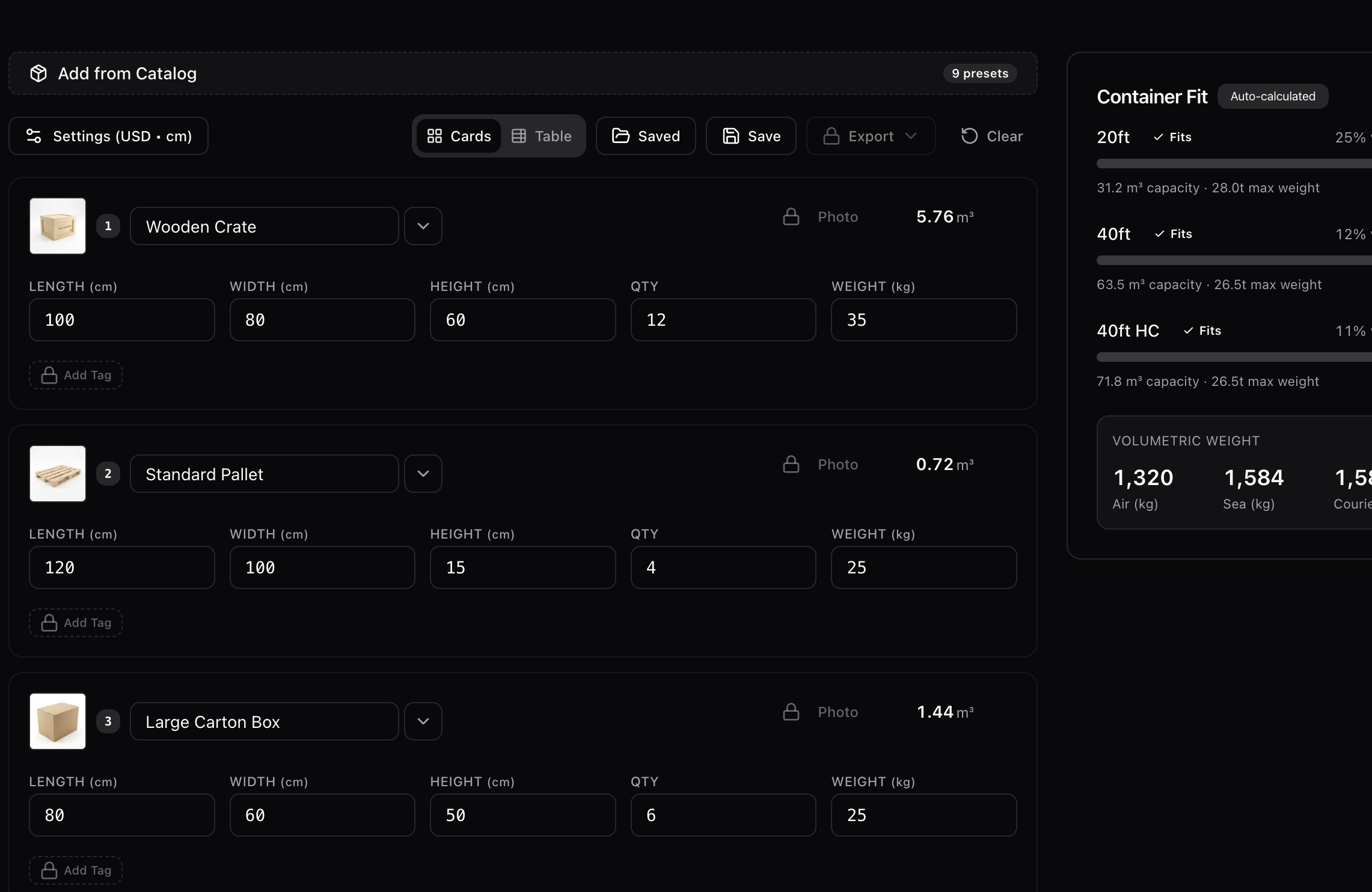
Task: Expand the Export options dropdown
Action: (x=911, y=136)
